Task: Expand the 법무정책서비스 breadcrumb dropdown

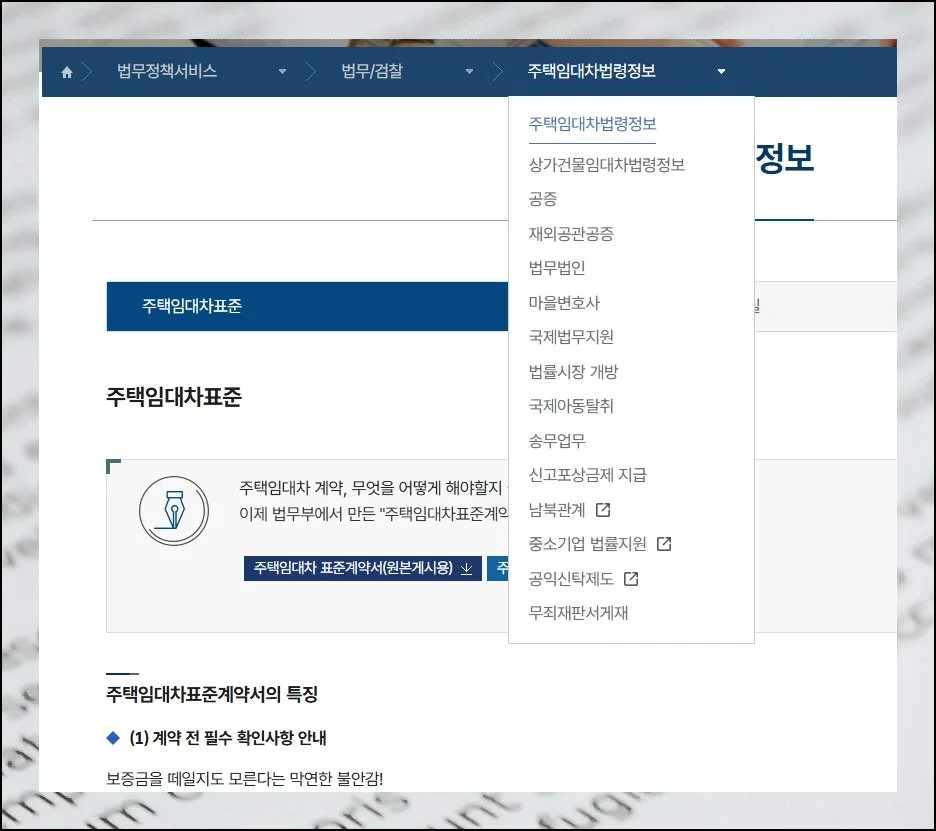Action: 282,72
